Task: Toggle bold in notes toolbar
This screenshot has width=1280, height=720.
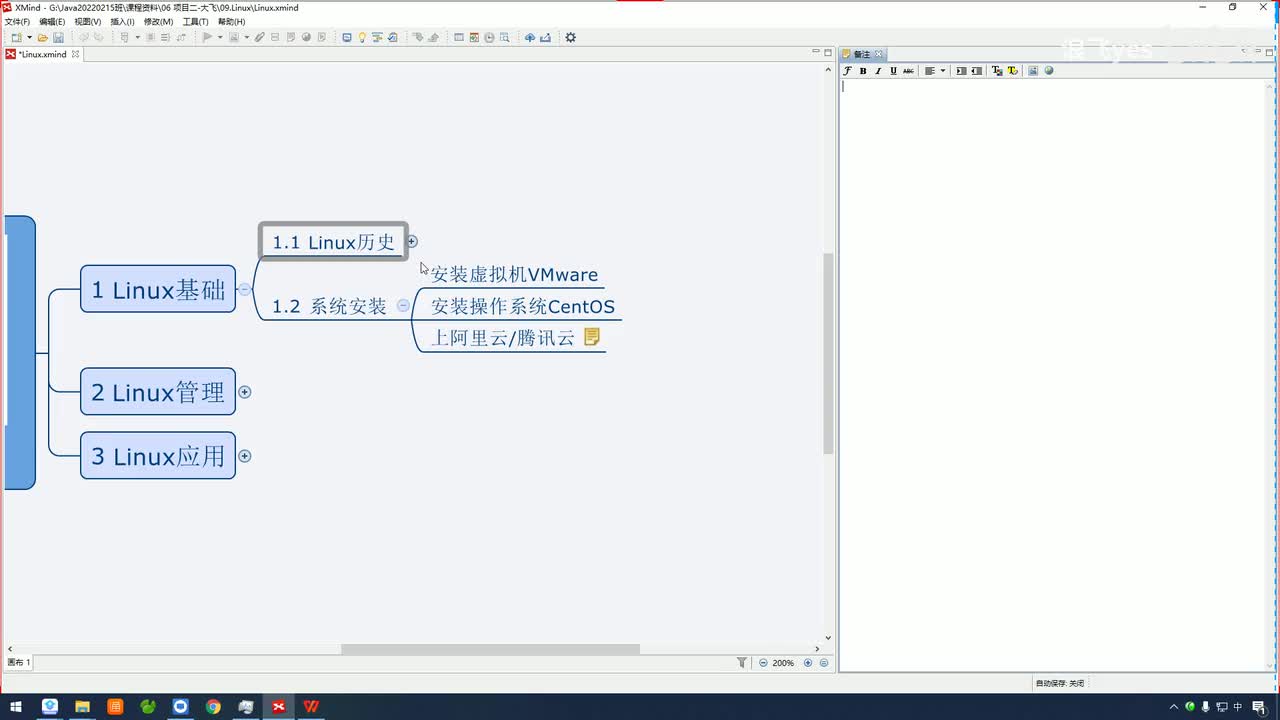Action: (863, 71)
